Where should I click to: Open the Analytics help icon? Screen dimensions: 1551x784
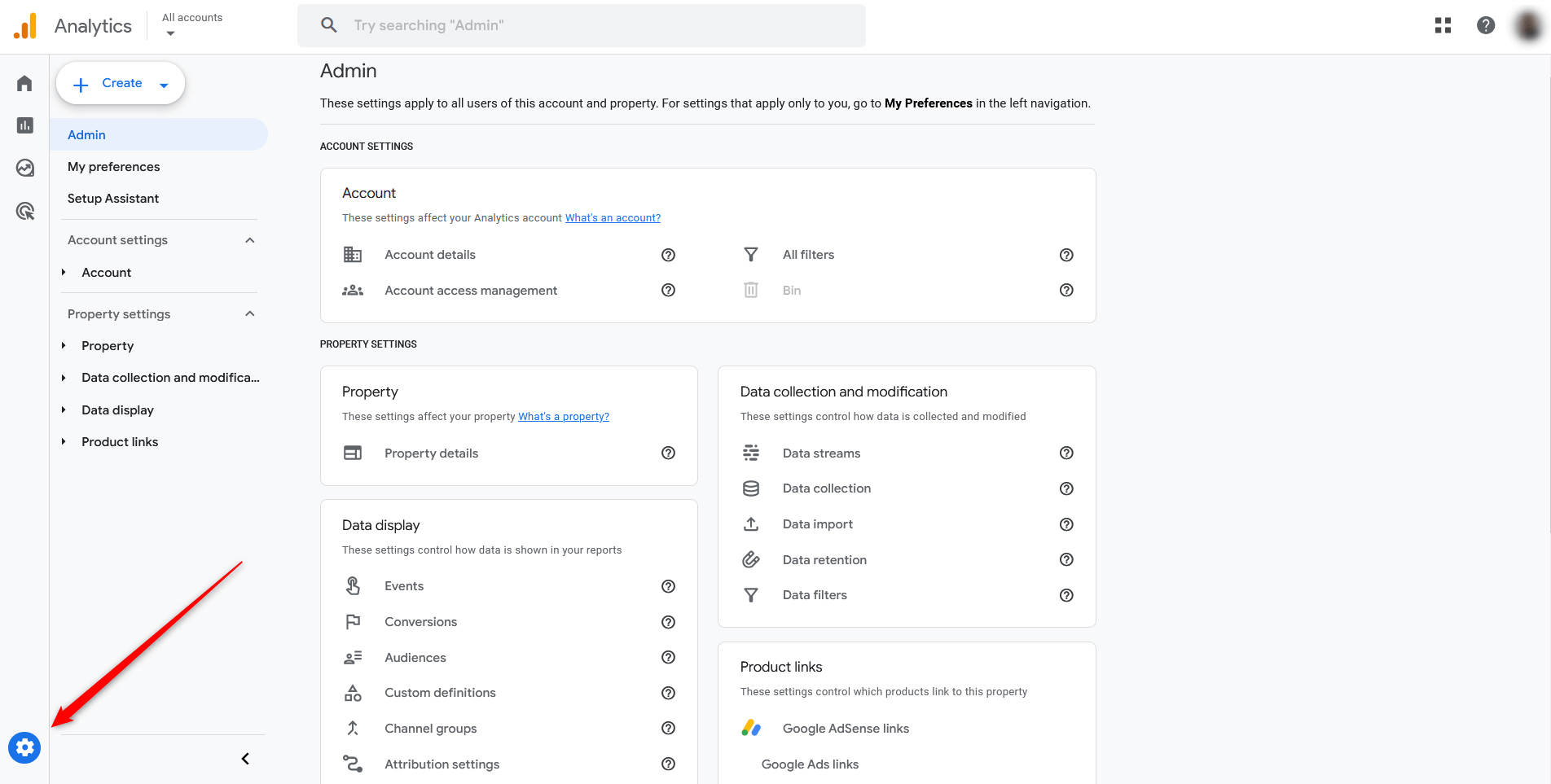coord(1486,25)
